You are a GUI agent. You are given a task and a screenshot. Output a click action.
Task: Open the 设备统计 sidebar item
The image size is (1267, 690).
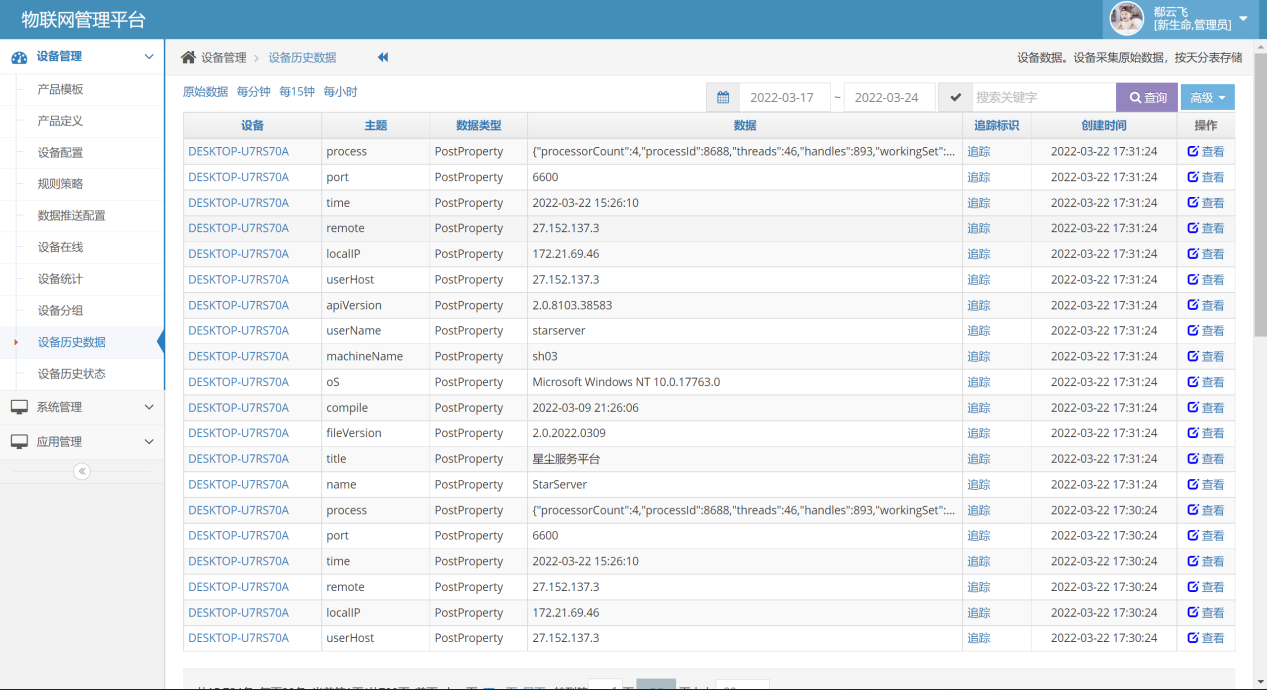click(x=60, y=279)
